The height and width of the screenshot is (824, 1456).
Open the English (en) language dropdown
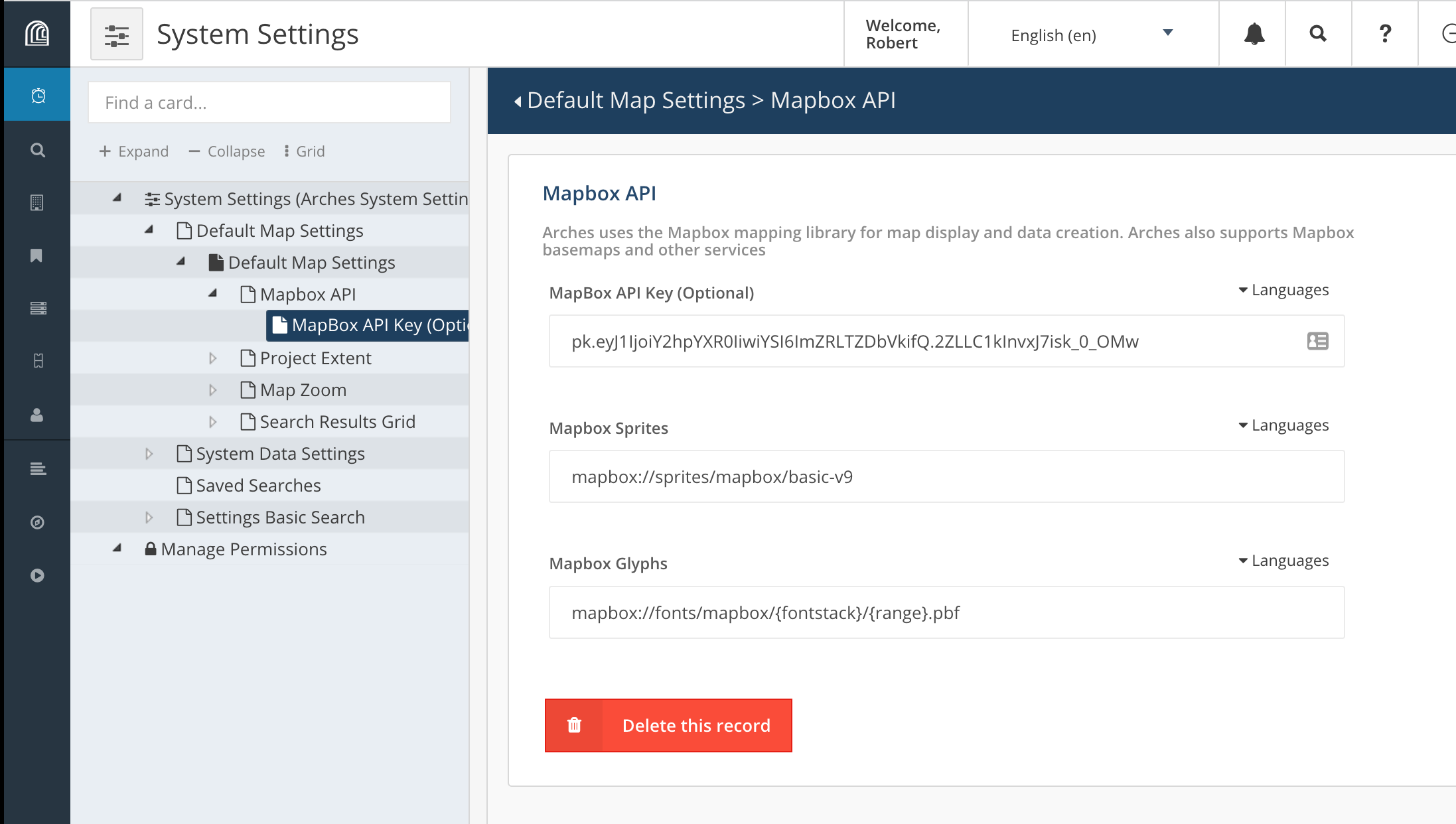[x=1093, y=34]
